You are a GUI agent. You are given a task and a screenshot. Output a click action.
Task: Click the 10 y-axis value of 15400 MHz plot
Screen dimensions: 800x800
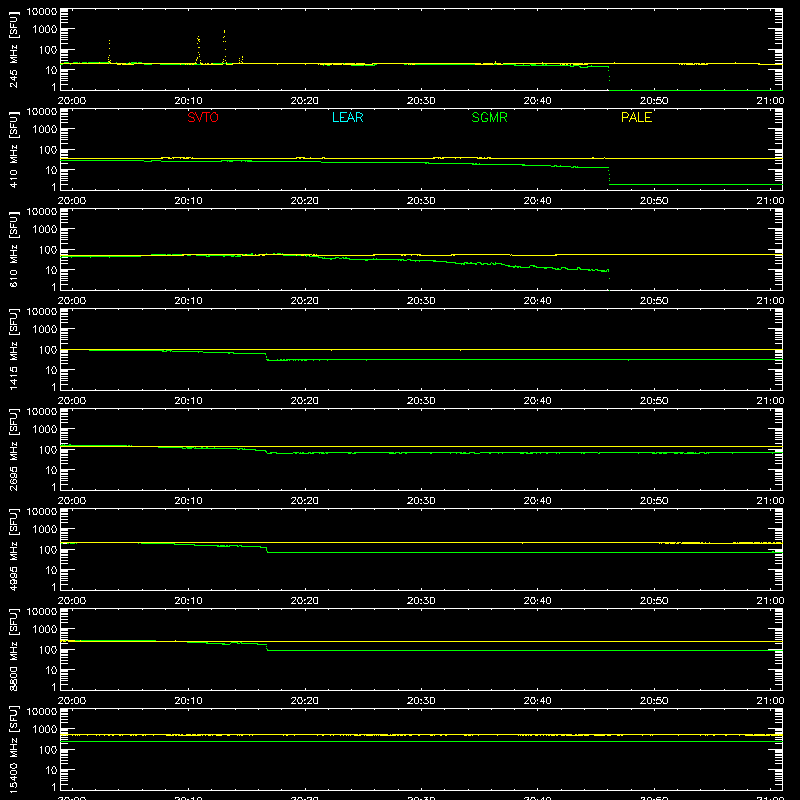pyautogui.click(x=51, y=770)
